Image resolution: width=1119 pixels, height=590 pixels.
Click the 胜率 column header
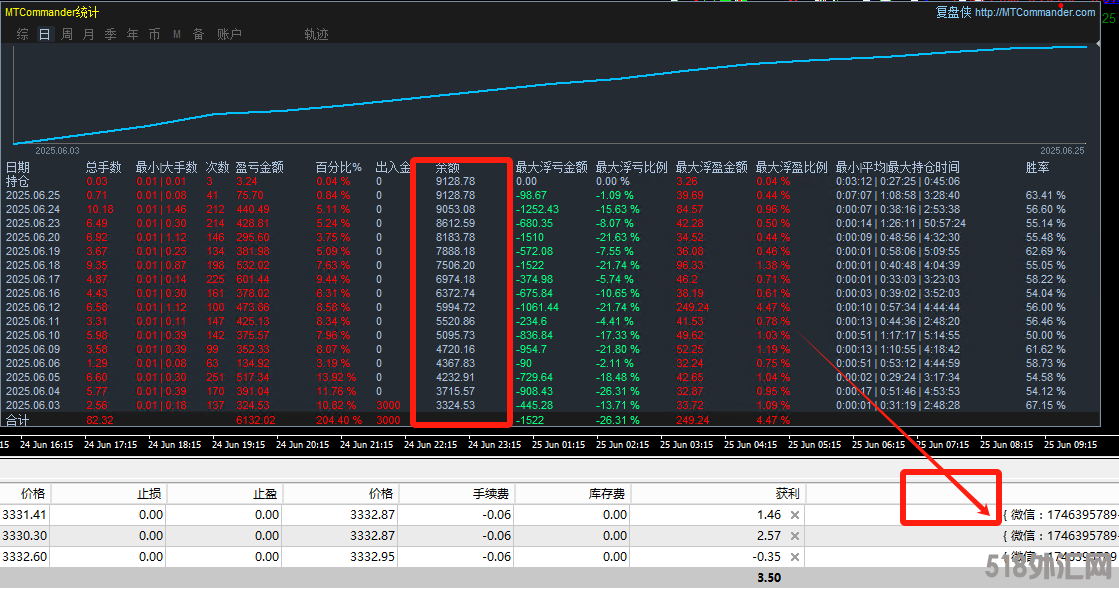[1038, 168]
